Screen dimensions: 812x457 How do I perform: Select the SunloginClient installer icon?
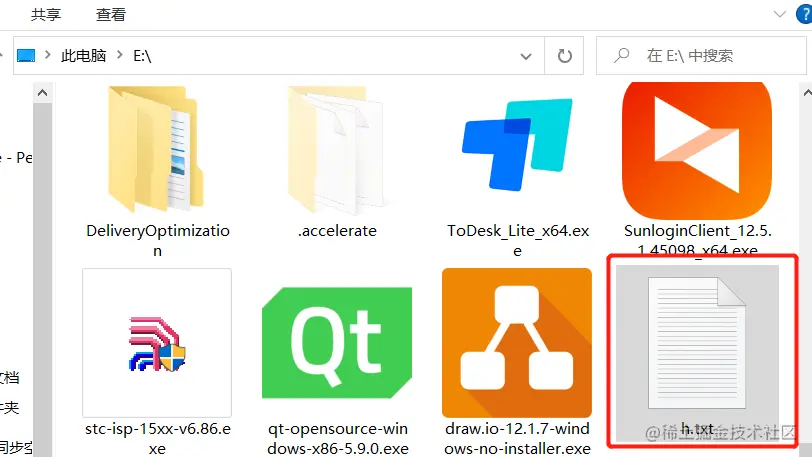pos(697,151)
